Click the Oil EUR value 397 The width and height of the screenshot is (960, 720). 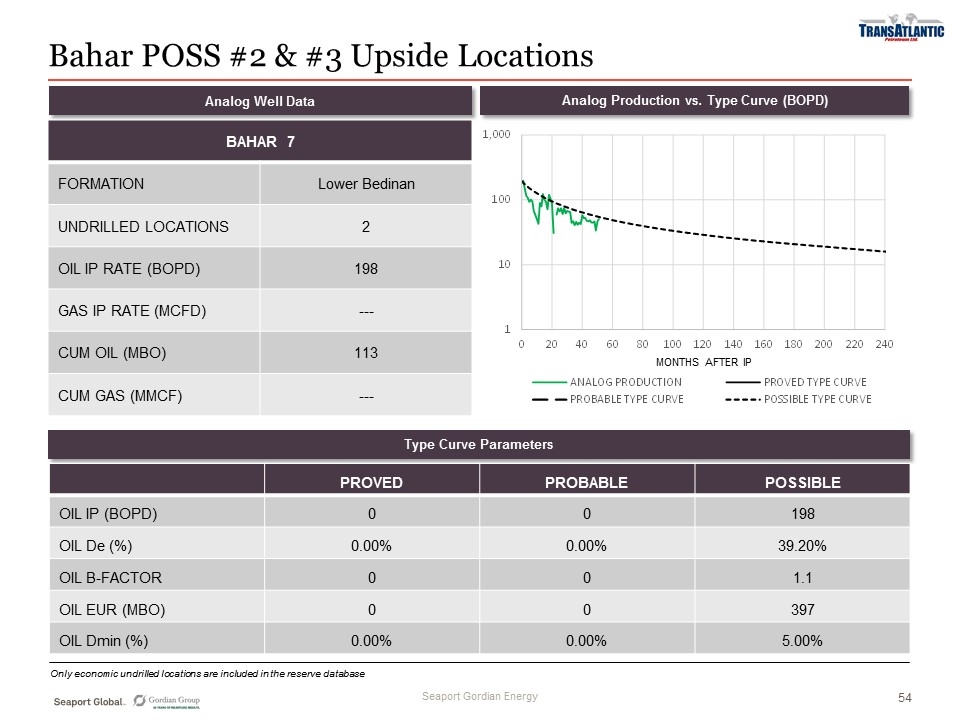point(802,609)
